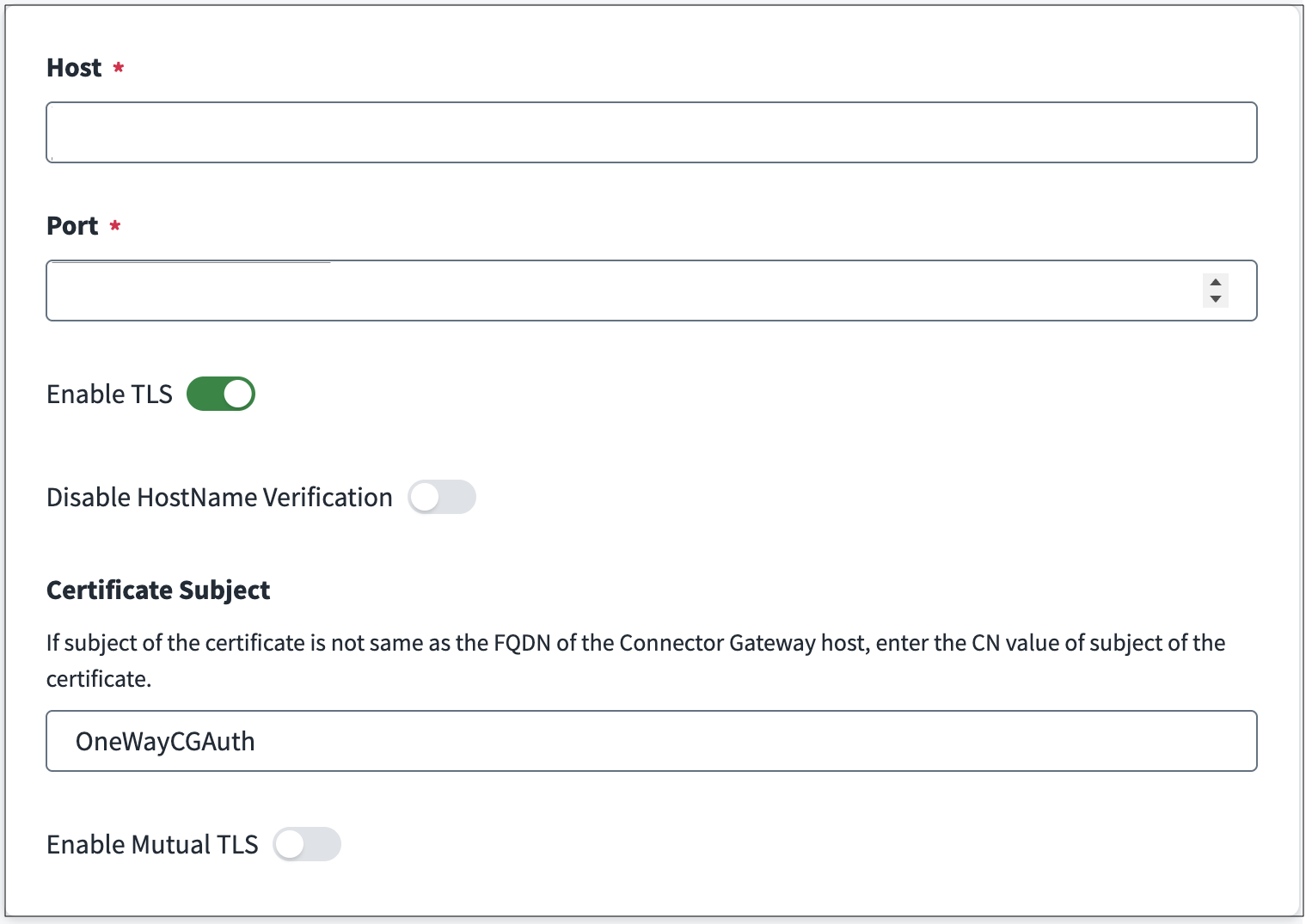Turn off the Enable TLS switch
Screen dimensions: 1312x924
pos(221,394)
